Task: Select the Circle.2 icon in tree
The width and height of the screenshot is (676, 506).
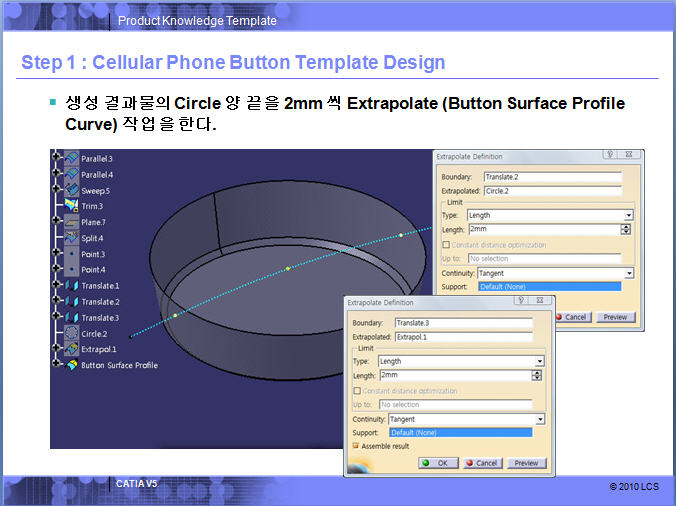Action: pos(71,333)
